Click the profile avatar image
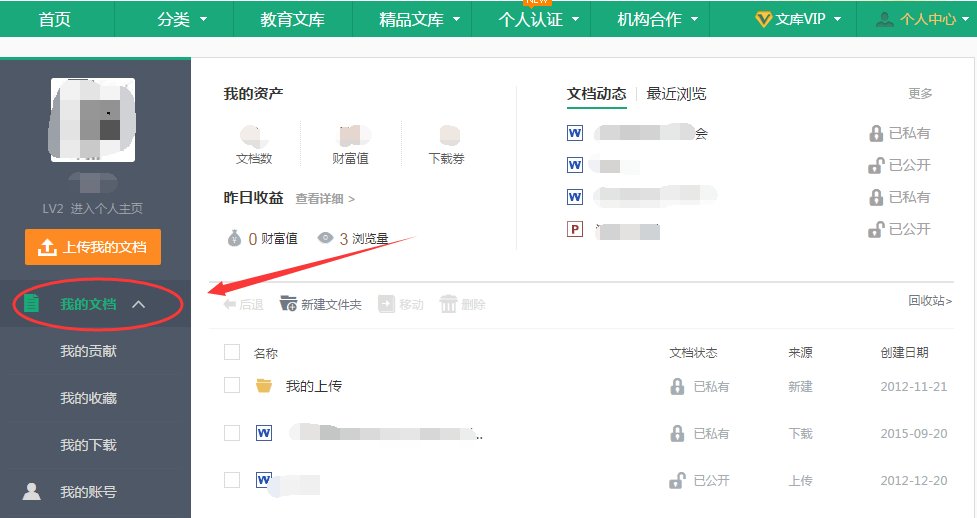 tap(92, 120)
